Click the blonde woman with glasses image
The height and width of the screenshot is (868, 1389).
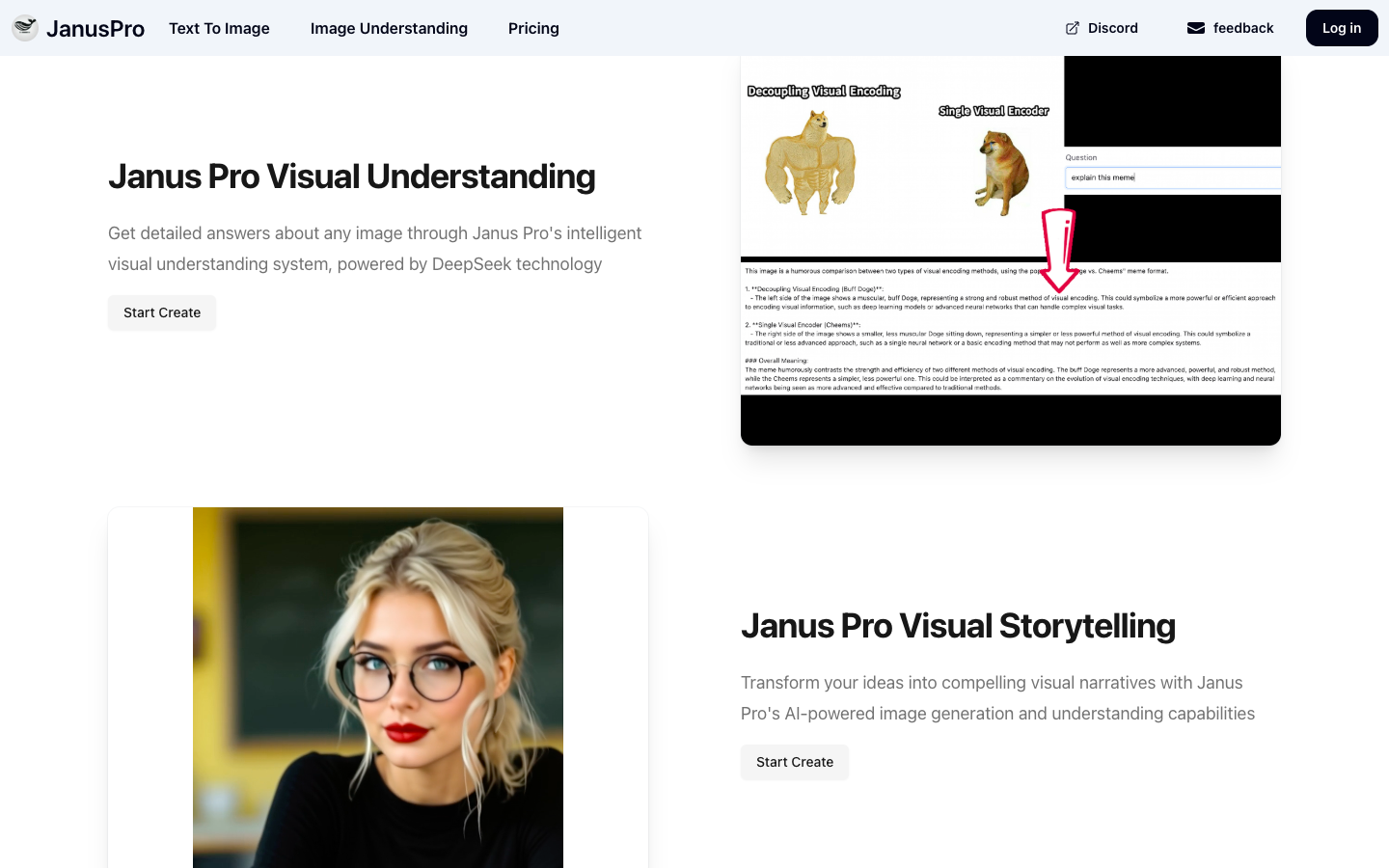click(x=378, y=688)
